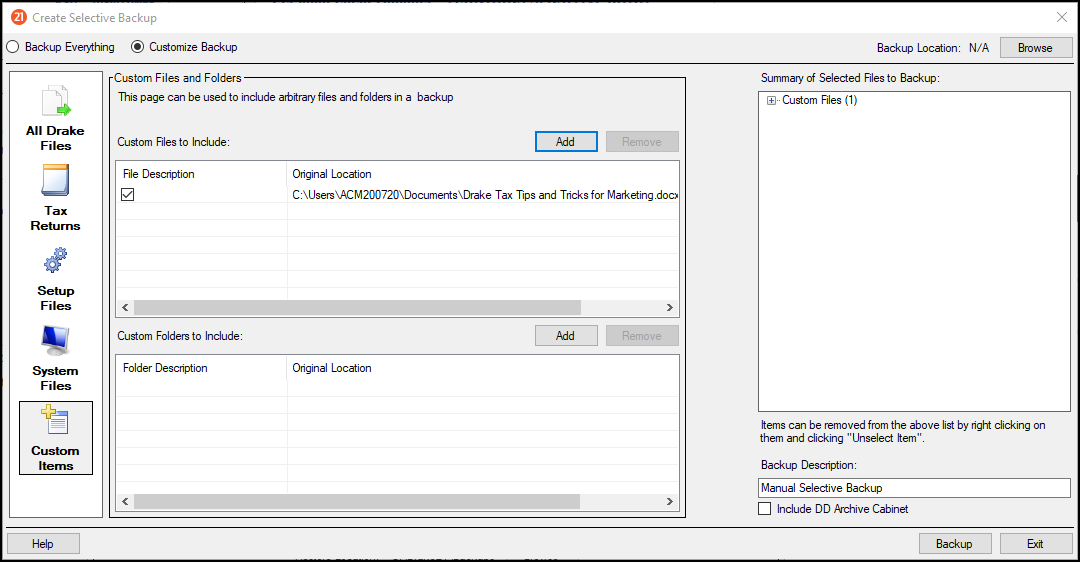Click folders list Original Location column header
The width and height of the screenshot is (1080, 562).
coord(483,368)
